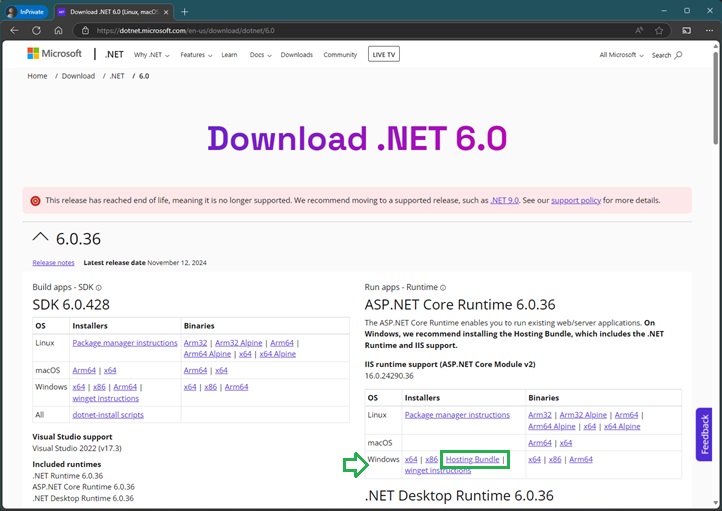Select the text ".NET Desktop Runtime 6.0.36" under Included runtimes
This screenshot has height=511, width=722.
[x=83, y=498]
